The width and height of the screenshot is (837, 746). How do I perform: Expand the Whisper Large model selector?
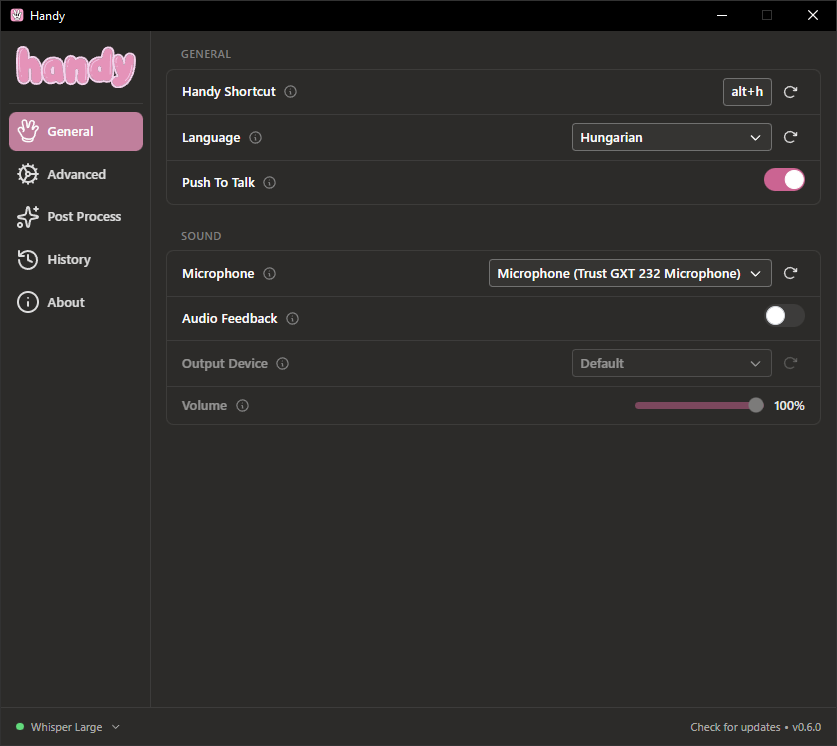[67, 727]
